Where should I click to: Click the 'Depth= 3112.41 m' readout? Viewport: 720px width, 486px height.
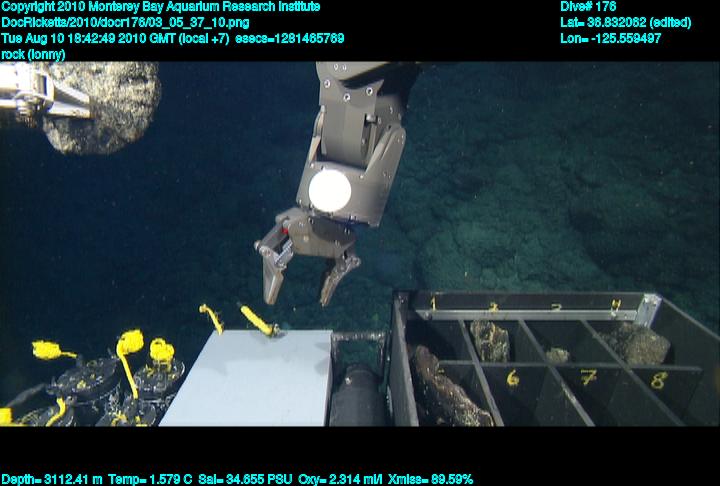[52, 479]
